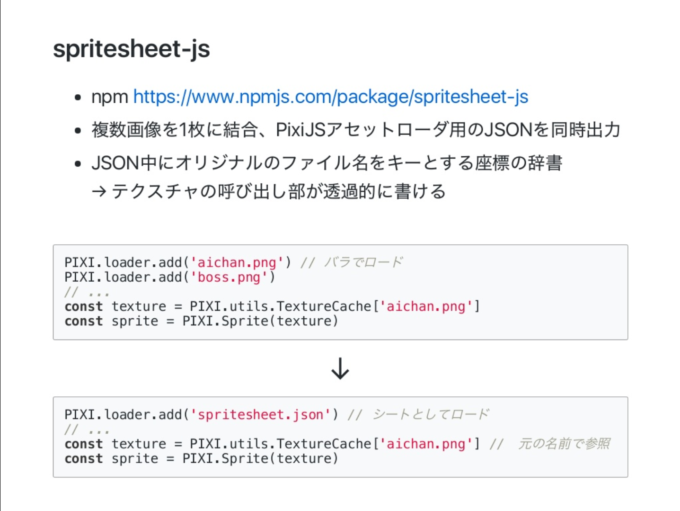Click the テクスチャの呼び出し部 arrow line
This screenshot has height=511, width=680.
click(269, 191)
